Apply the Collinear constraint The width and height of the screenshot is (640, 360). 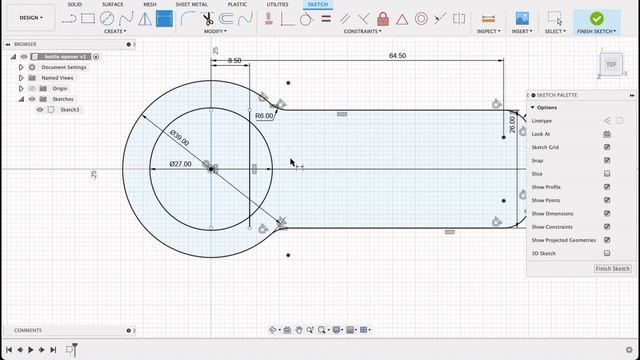tap(440, 19)
